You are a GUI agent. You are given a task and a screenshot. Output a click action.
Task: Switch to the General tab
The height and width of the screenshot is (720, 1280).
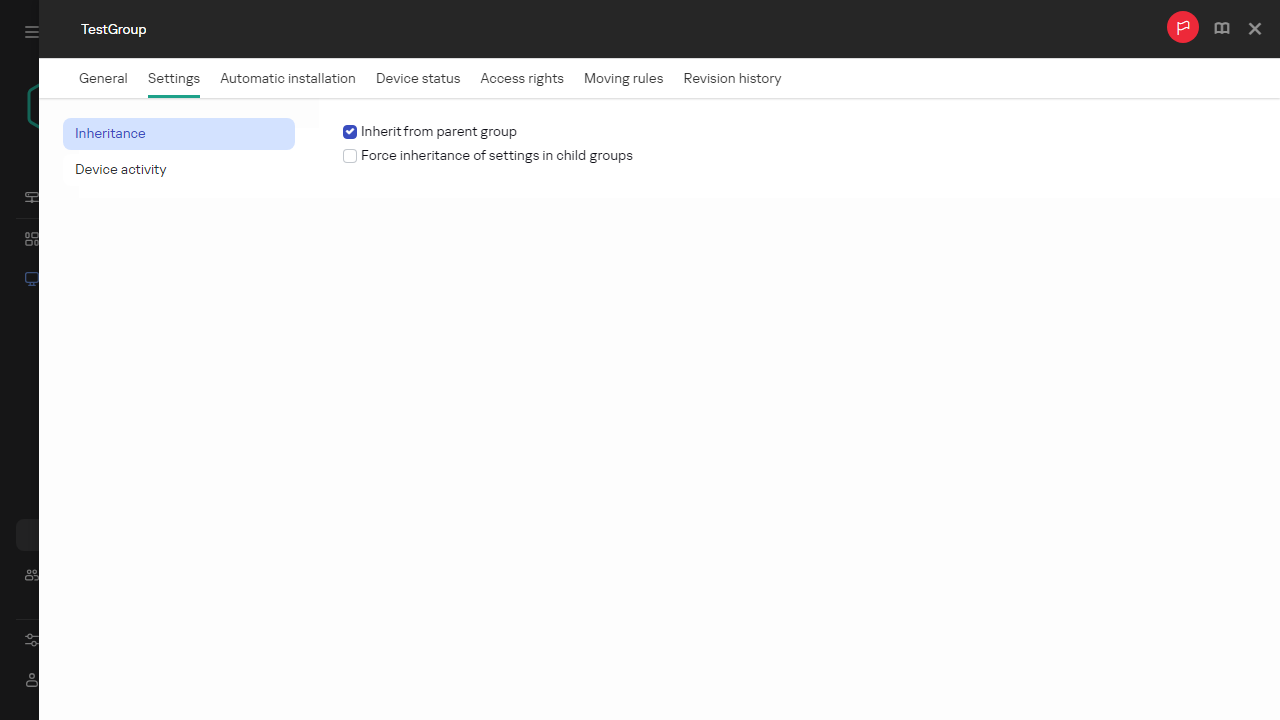coord(103,78)
